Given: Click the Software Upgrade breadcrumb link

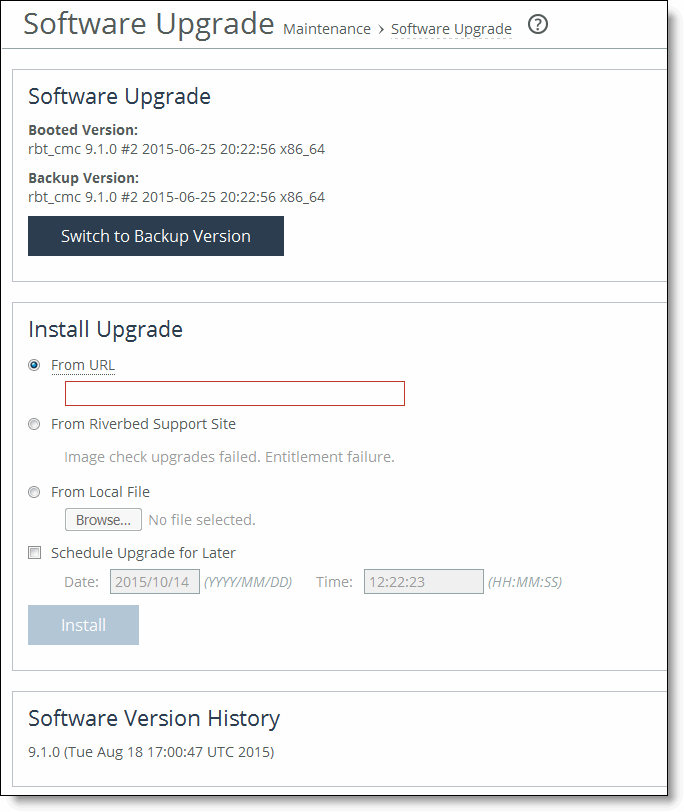Looking at the screenshot, I should [451, 29].
